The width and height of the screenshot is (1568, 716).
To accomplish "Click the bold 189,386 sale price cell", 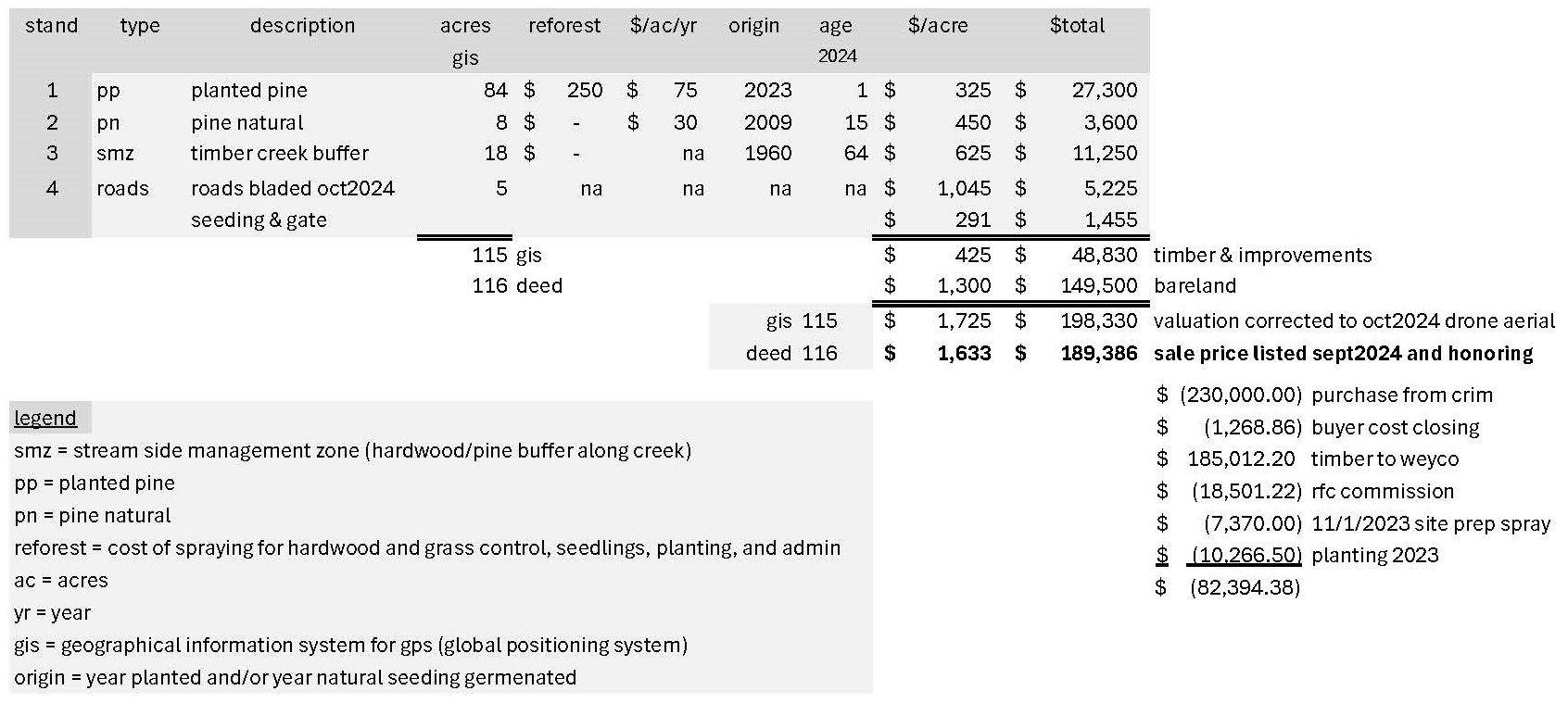I will 1099,354.
